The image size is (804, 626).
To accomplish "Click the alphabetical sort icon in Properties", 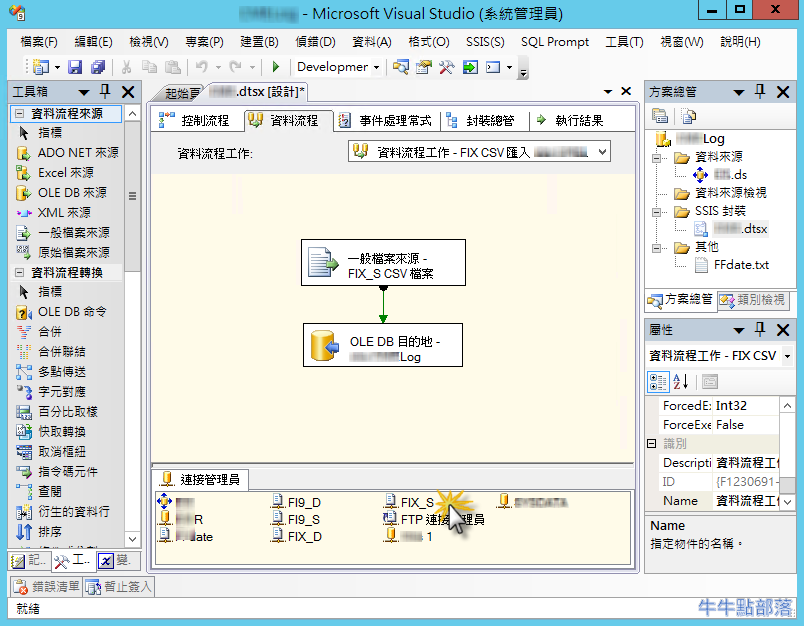I will pos(682,381).
